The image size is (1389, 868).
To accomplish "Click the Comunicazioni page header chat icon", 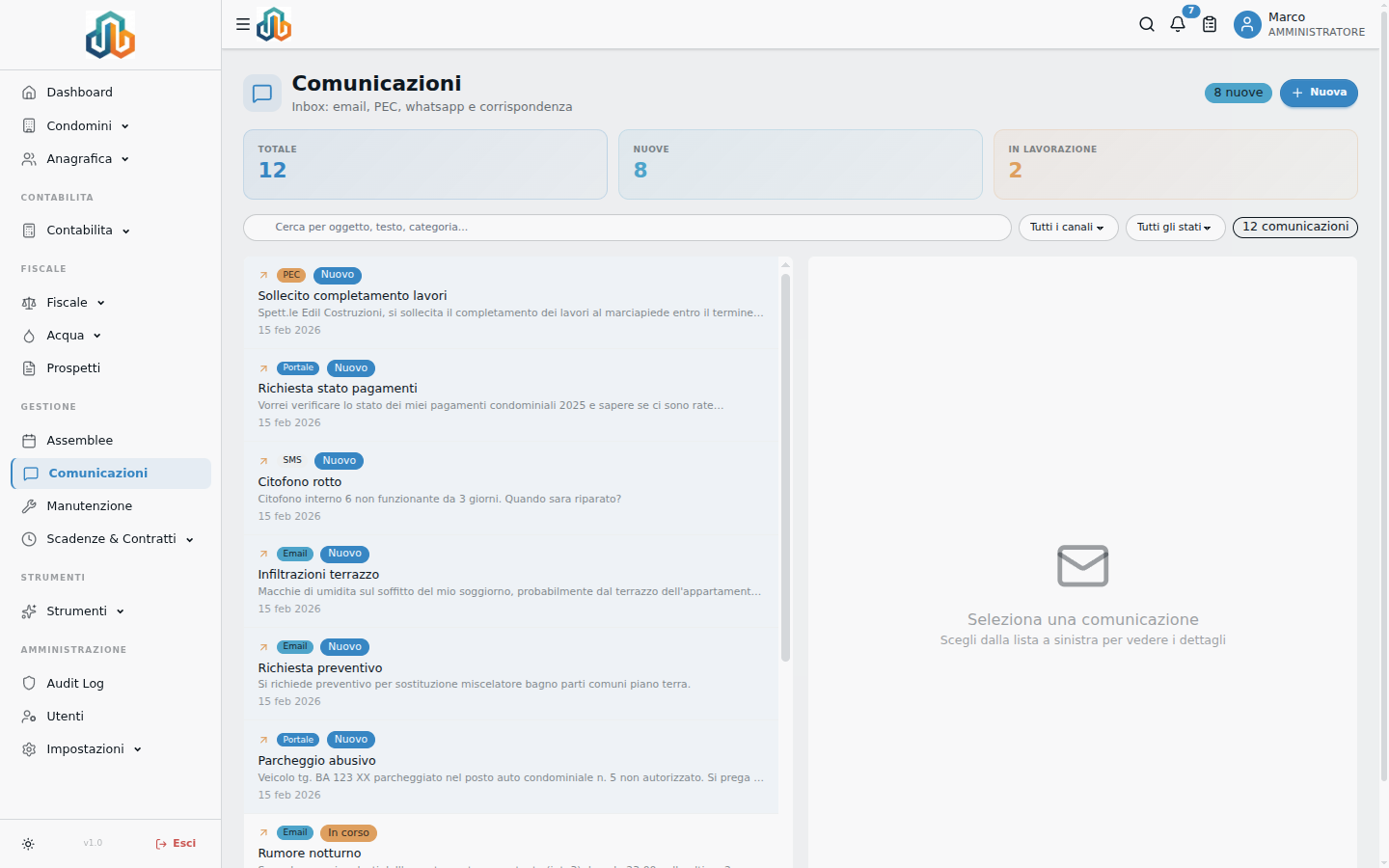I will pos(262,94).
